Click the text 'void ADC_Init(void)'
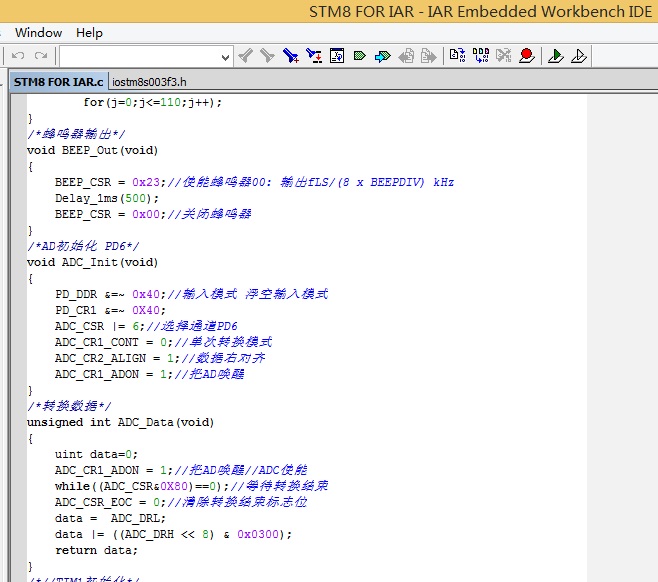Screen dimensions: 658x582 click(92, 262)
